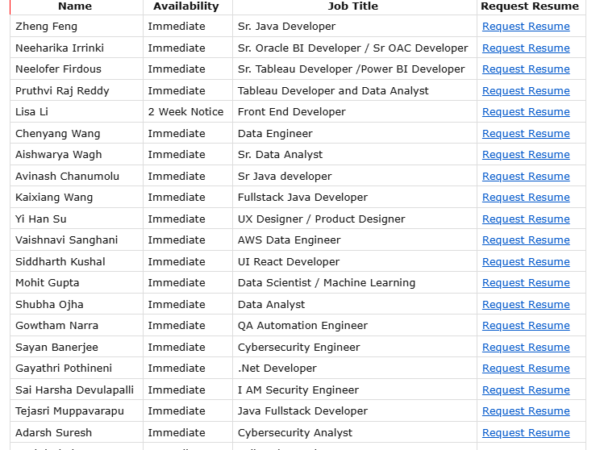This screenshot has width=600, height=450.
Task: Open Request Resume link for Mohit Gupta
Action: coord(526,283)
